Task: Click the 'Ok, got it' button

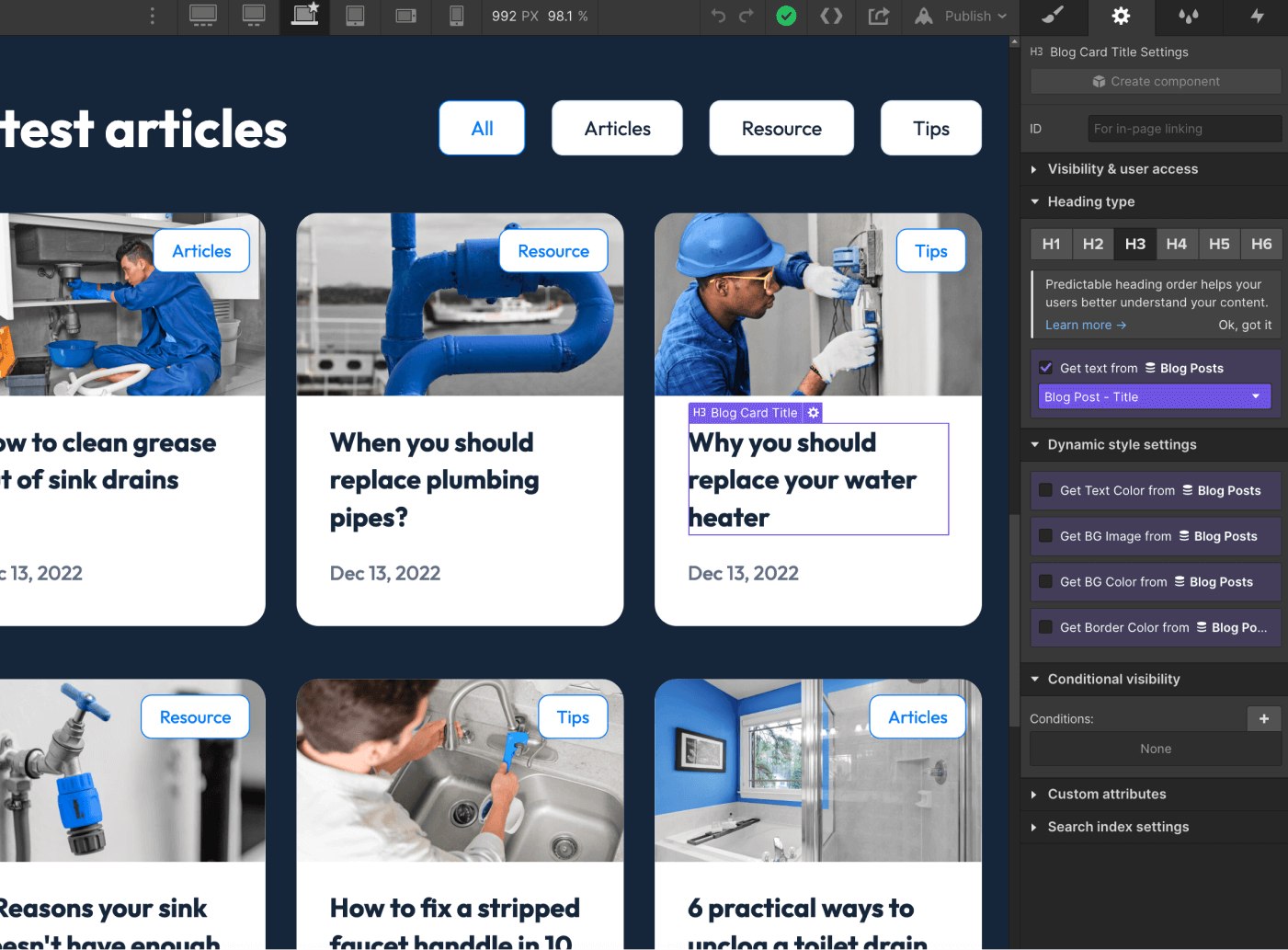Action: (x=1247, y=325)
